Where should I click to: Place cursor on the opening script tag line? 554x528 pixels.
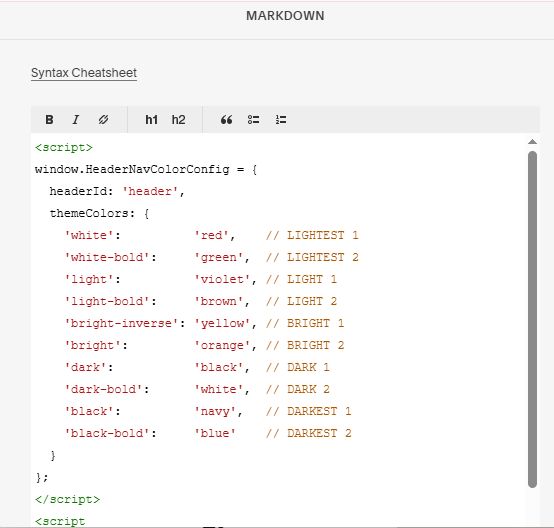(x=64, y=147)
